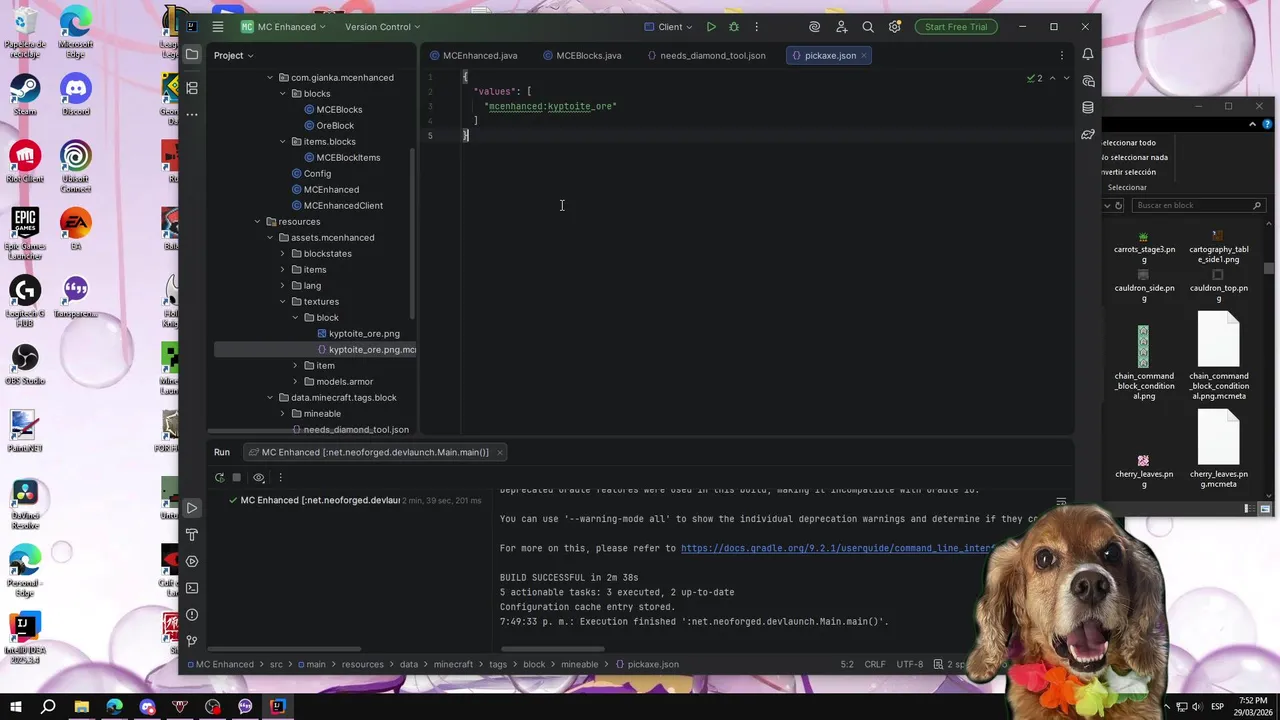
Task: Collapse the resources folder node
Action: click(257, 222)
